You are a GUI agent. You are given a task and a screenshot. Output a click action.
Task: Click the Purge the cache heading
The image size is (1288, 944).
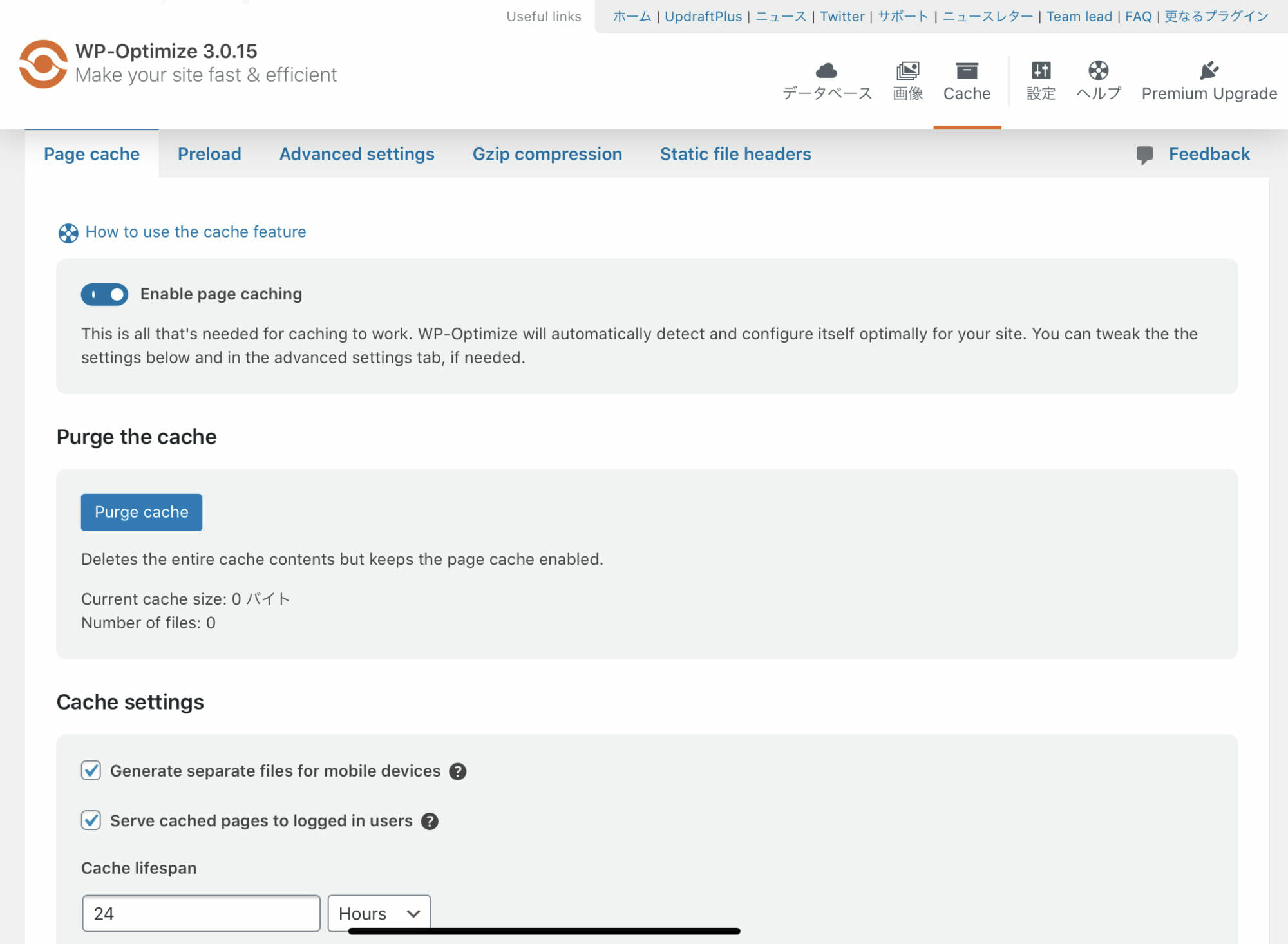[137, 437]
